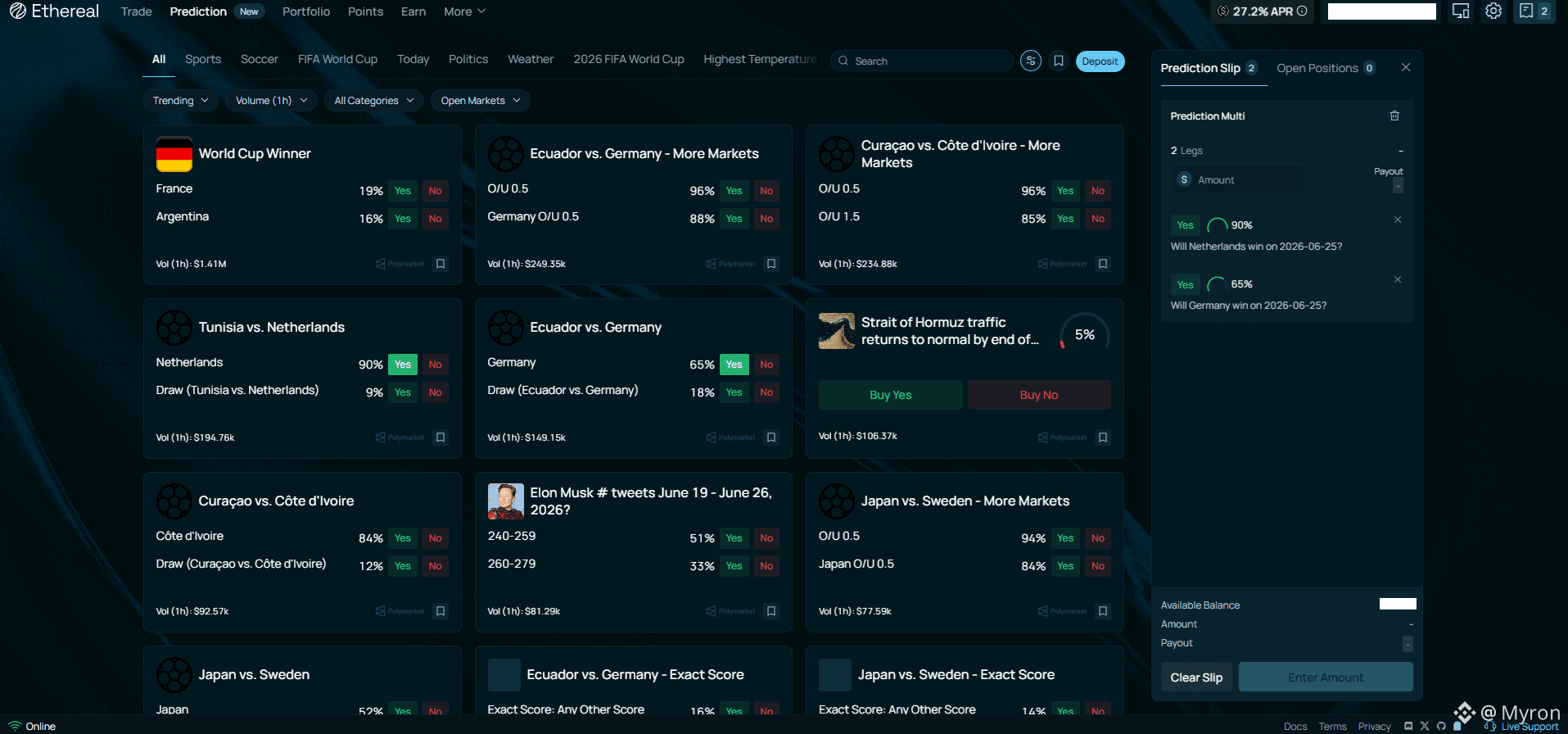Open the All Categories dropdown
1568x734 pixels.
click(374, 101)
